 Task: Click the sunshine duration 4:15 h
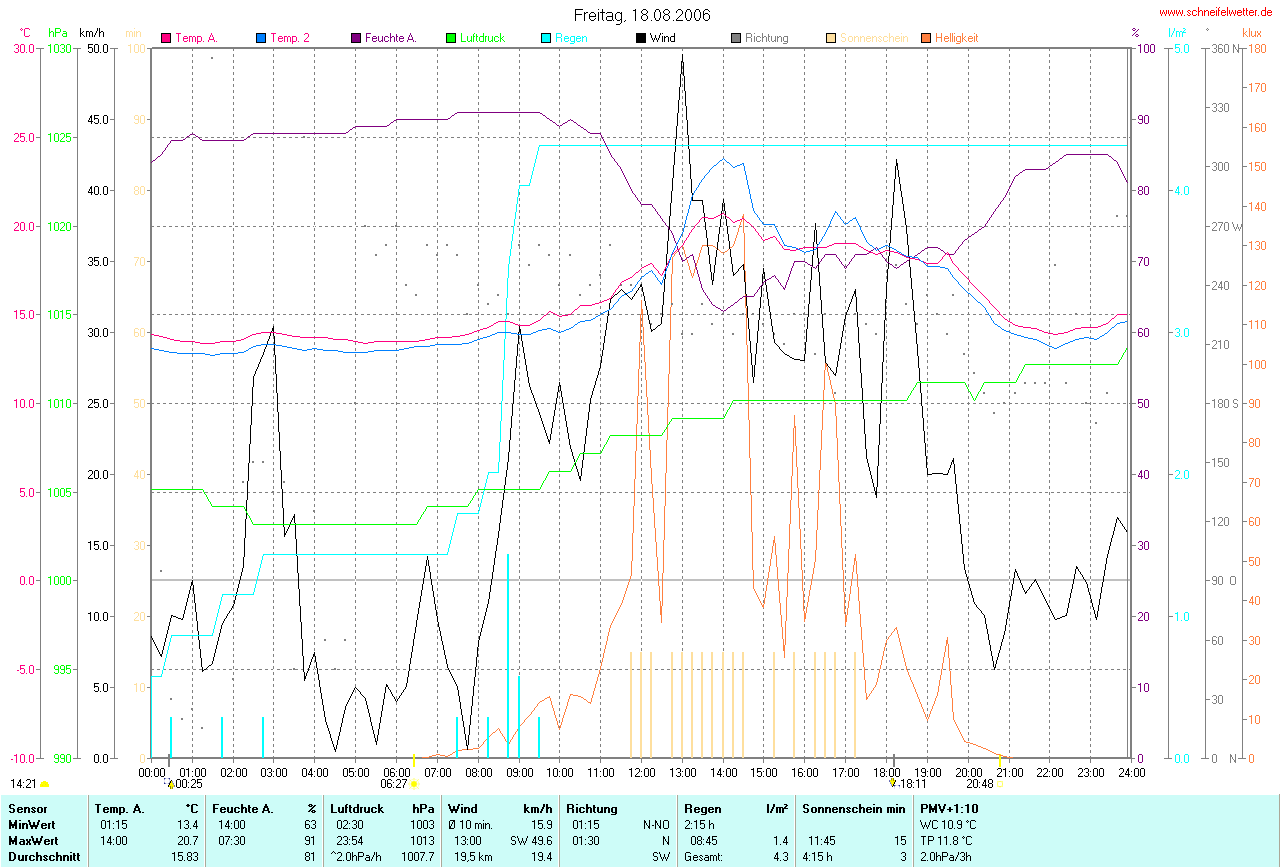(818, 857)
